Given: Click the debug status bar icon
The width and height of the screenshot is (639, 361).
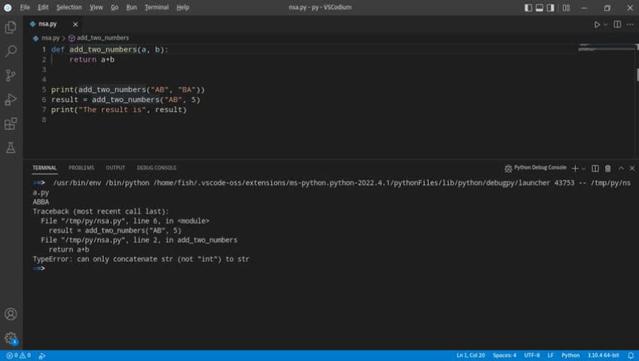Looking at the screenshot, I should click(42, 355).
